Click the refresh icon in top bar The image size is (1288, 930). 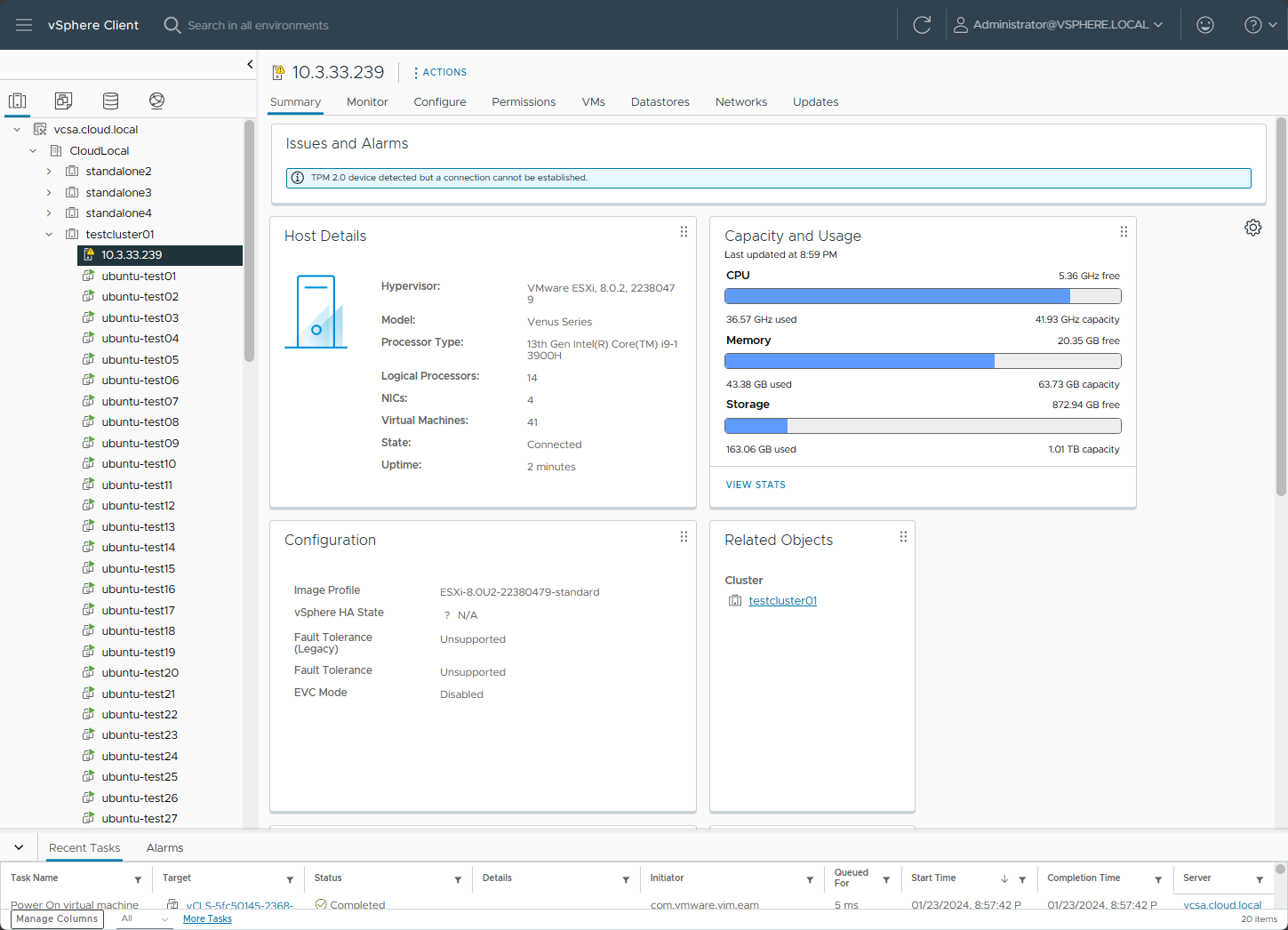[x=922, y=25]
